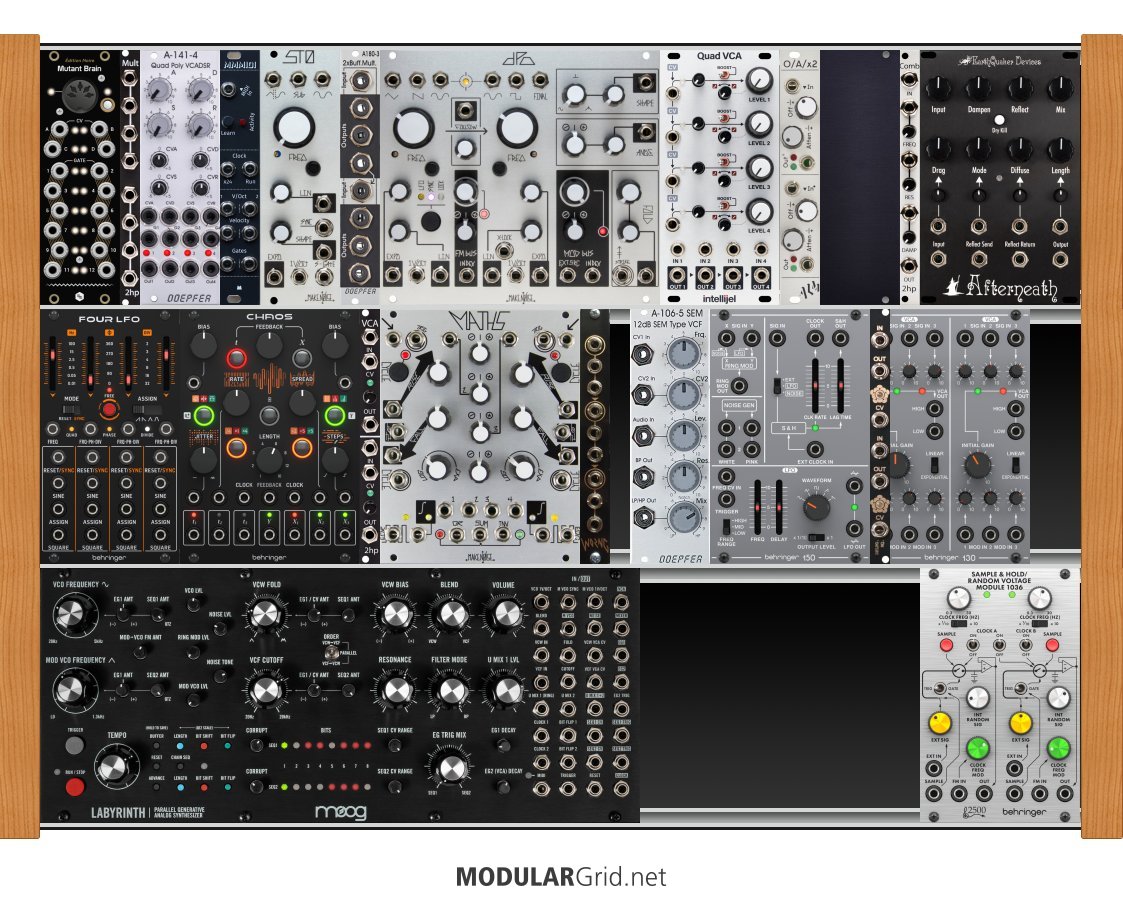Click the Pink noise output jack

751,450
